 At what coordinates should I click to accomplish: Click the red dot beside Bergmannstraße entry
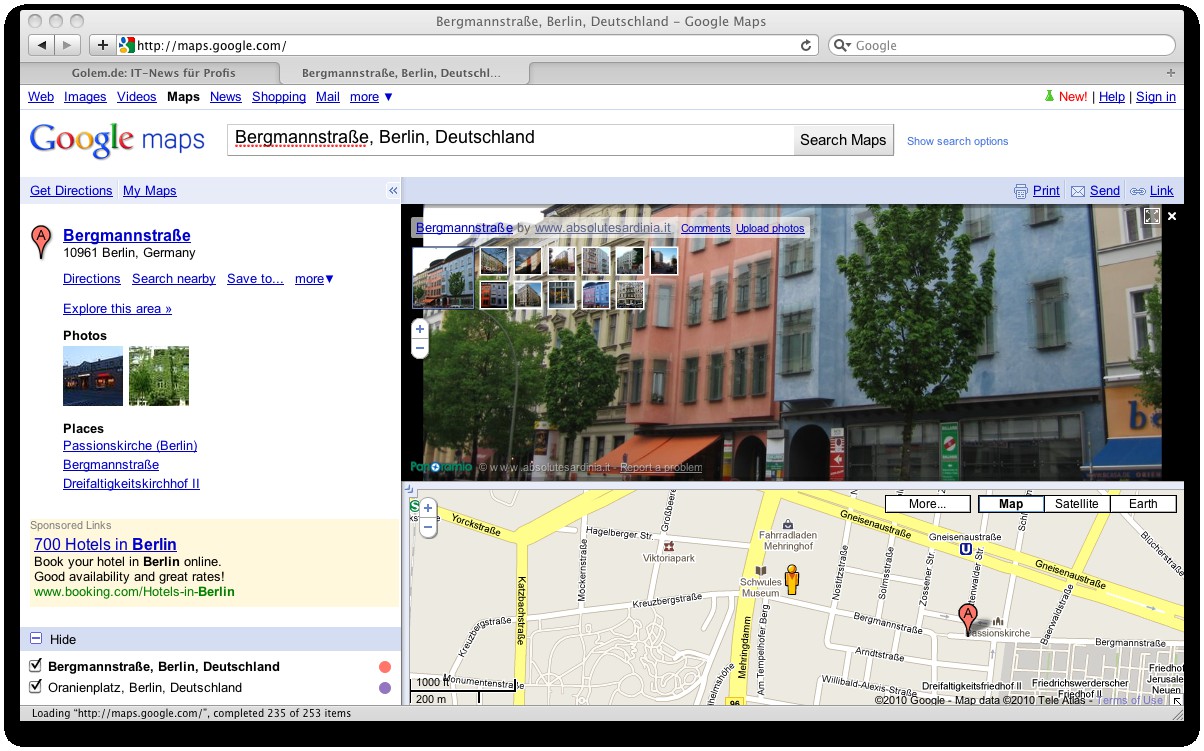pyautogui.click(x=384, y=666)
